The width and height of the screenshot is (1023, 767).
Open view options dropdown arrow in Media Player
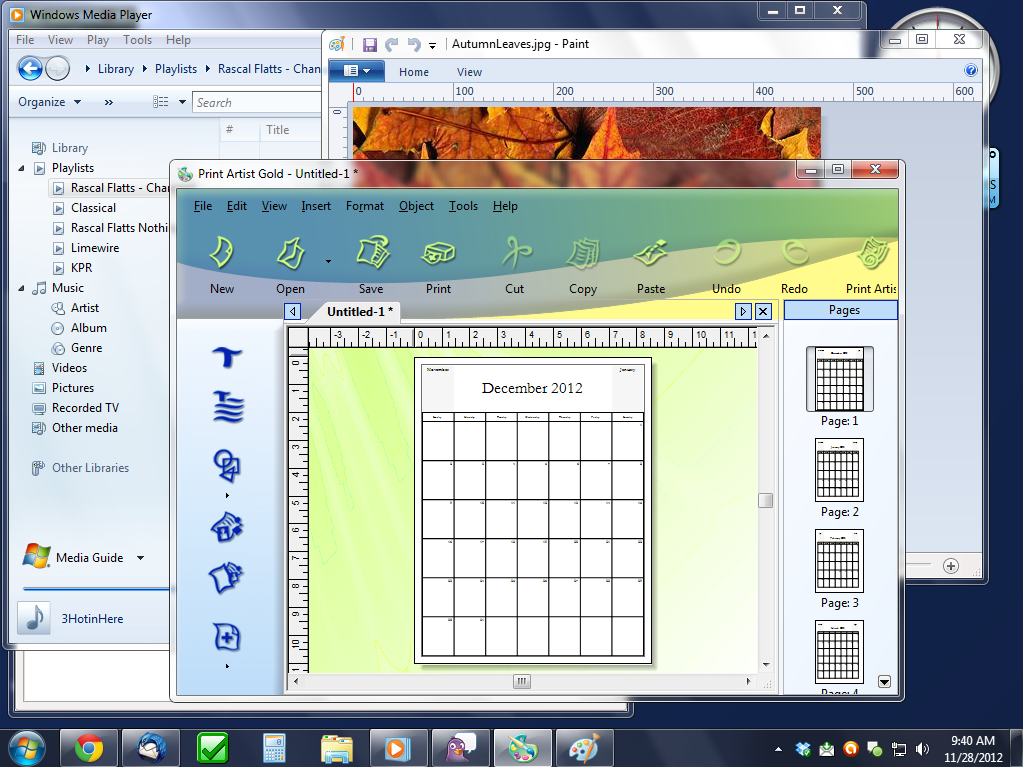pyautogui.click(x=182, y=102)
